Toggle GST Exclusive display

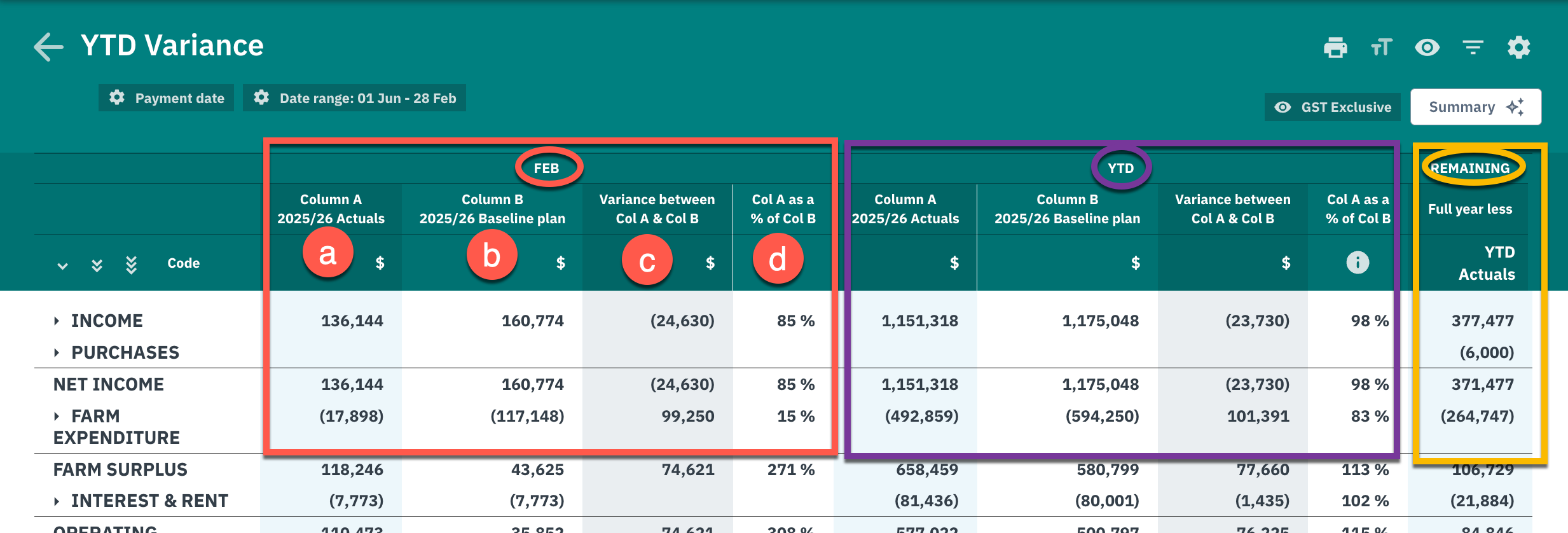[x=1333, y=107]
